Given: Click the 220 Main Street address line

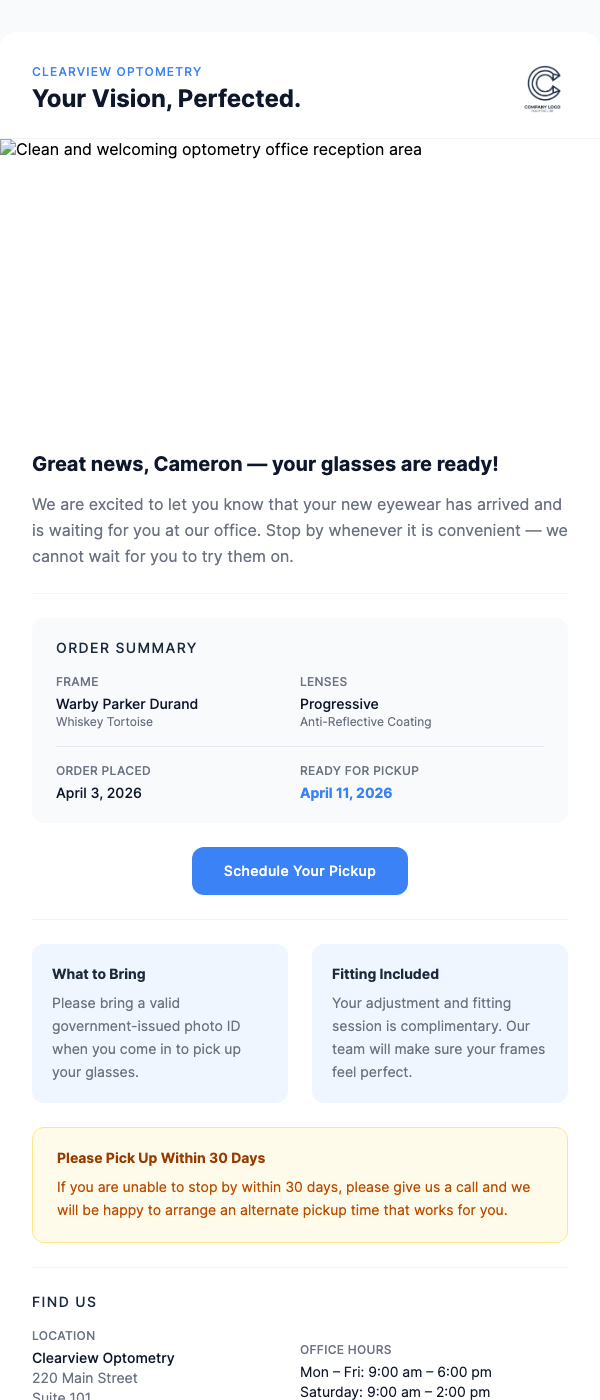Looking at the screenshot, I should [85, 1378].
